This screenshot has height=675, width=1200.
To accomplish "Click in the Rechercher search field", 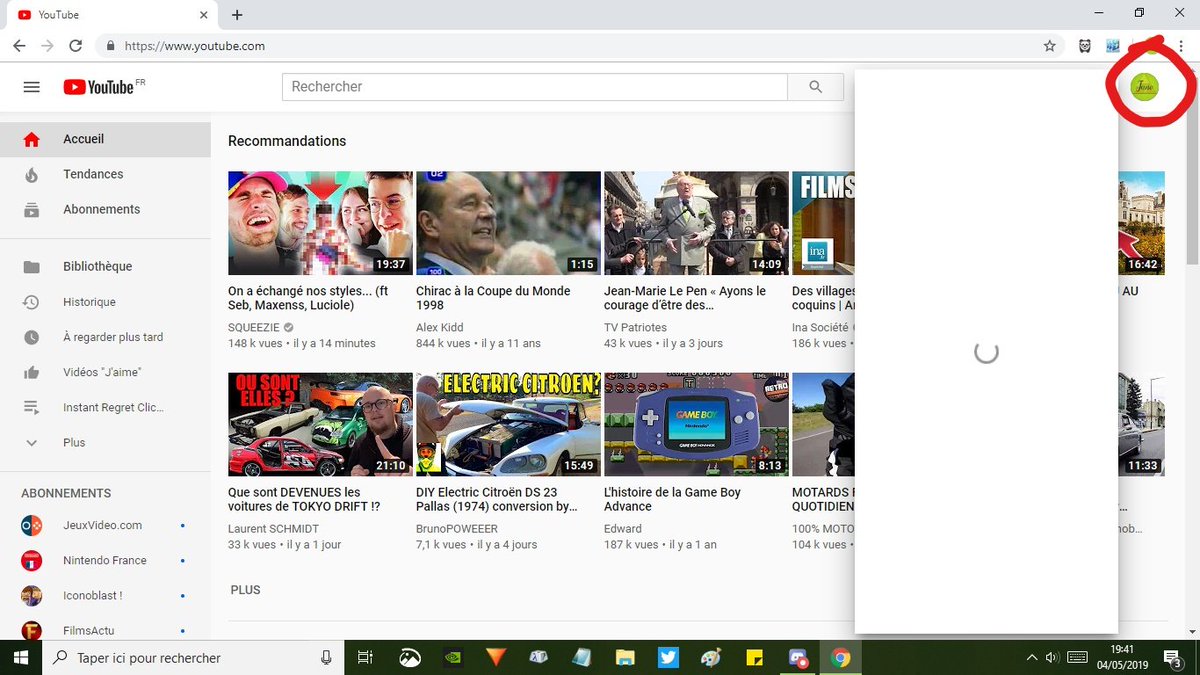I will click(x=535, y=87).
